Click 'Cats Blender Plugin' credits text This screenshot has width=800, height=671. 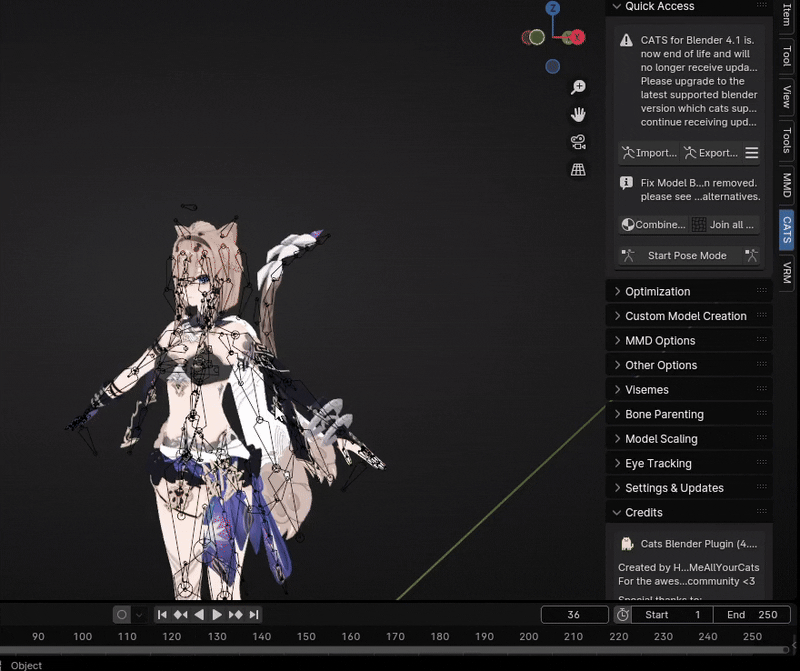click(699, 544)
